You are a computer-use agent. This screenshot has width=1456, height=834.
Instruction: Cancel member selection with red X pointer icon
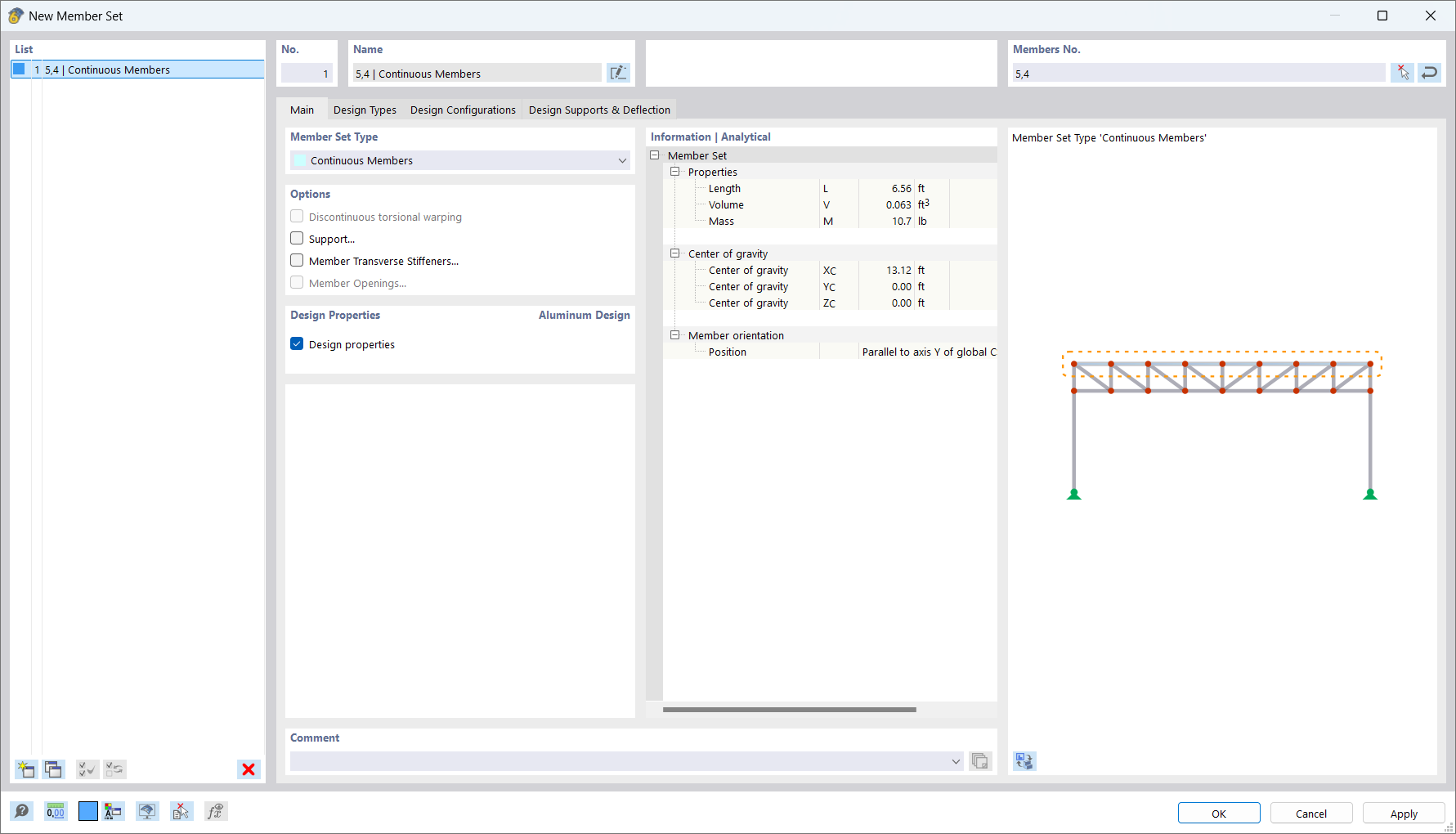pyautogui.click(x=1403, y=72)
